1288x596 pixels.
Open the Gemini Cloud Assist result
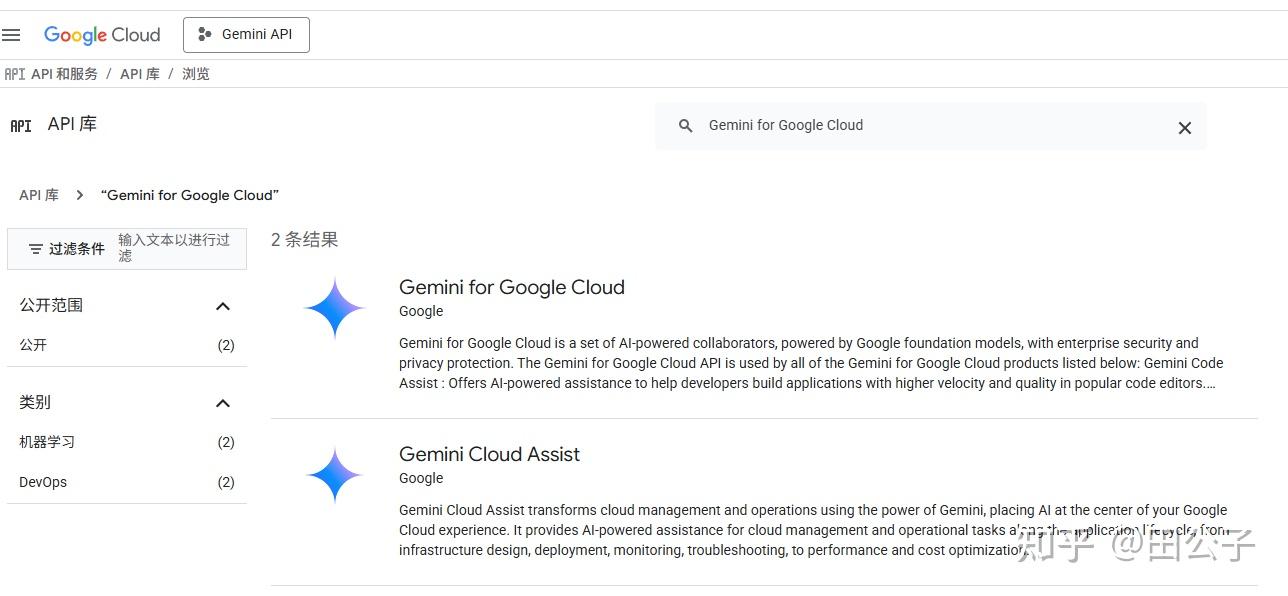489,454
